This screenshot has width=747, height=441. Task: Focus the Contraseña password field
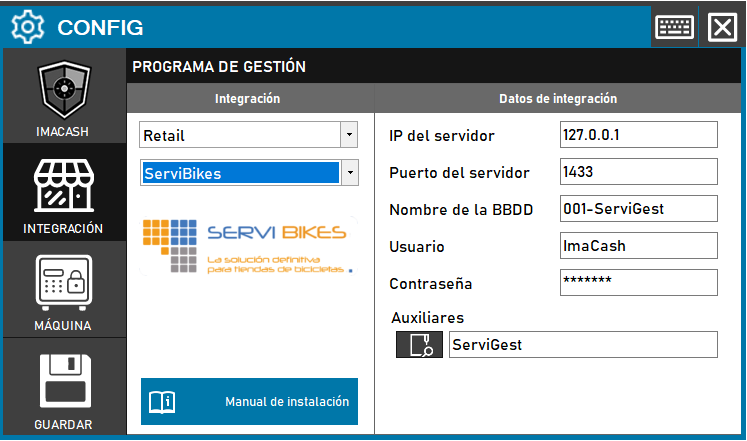coord(638,283)
